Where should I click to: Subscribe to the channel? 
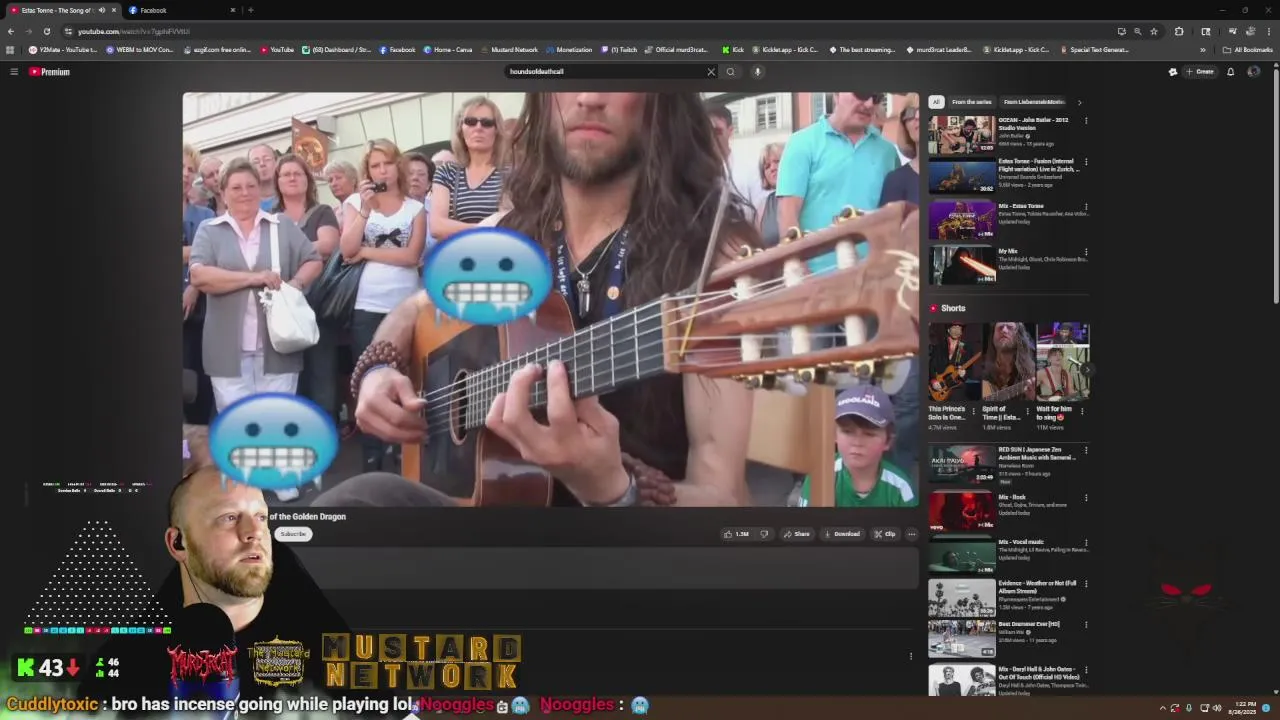click(x=293, y=534)
